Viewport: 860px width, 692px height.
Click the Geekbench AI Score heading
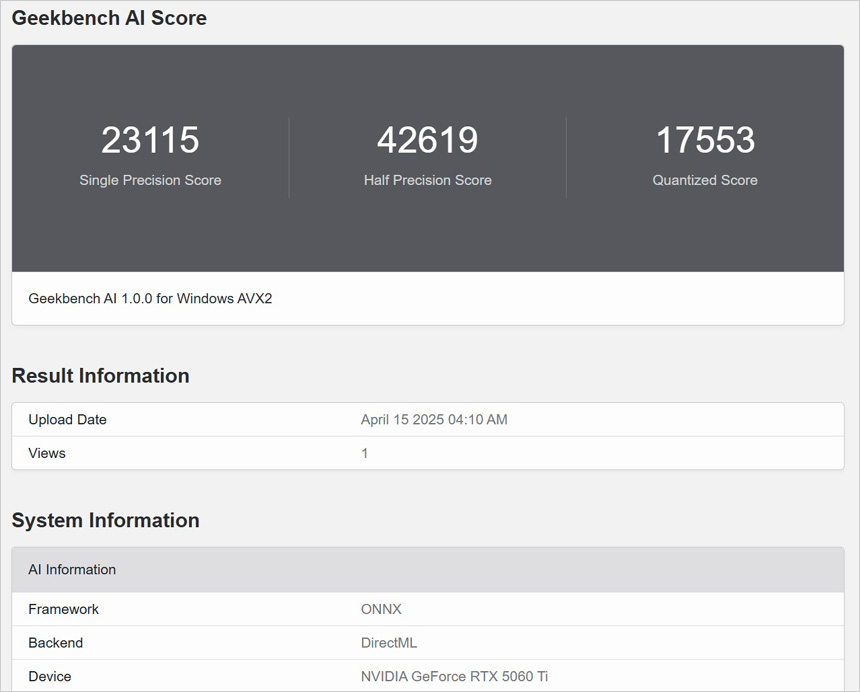[x=109, y=18]
